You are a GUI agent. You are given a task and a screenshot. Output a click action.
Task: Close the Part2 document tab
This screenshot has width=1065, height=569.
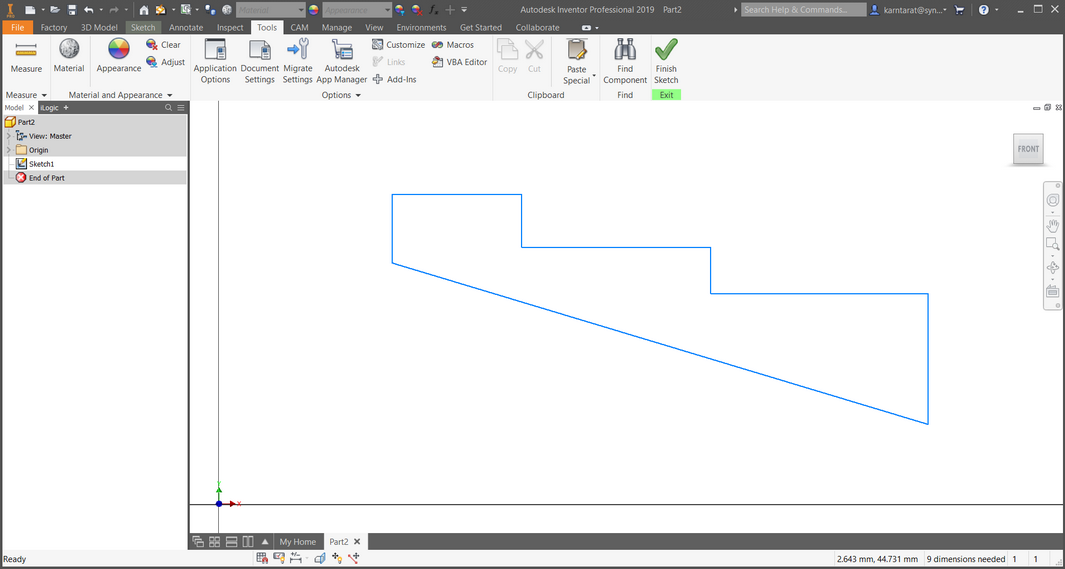(357, 541)
